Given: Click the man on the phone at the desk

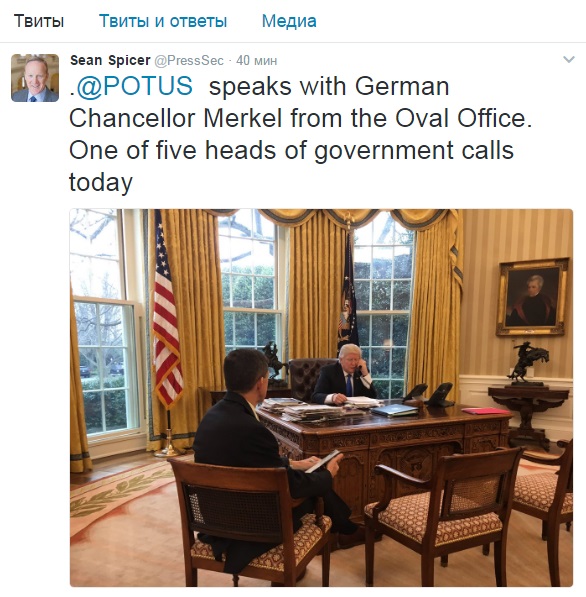Looking at the screenshot, I should (x=345, y=375).
